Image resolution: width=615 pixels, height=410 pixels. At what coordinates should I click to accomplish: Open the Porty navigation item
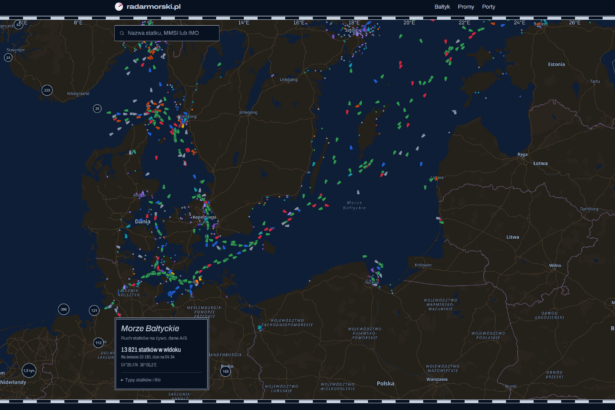[x=488, y=7]
